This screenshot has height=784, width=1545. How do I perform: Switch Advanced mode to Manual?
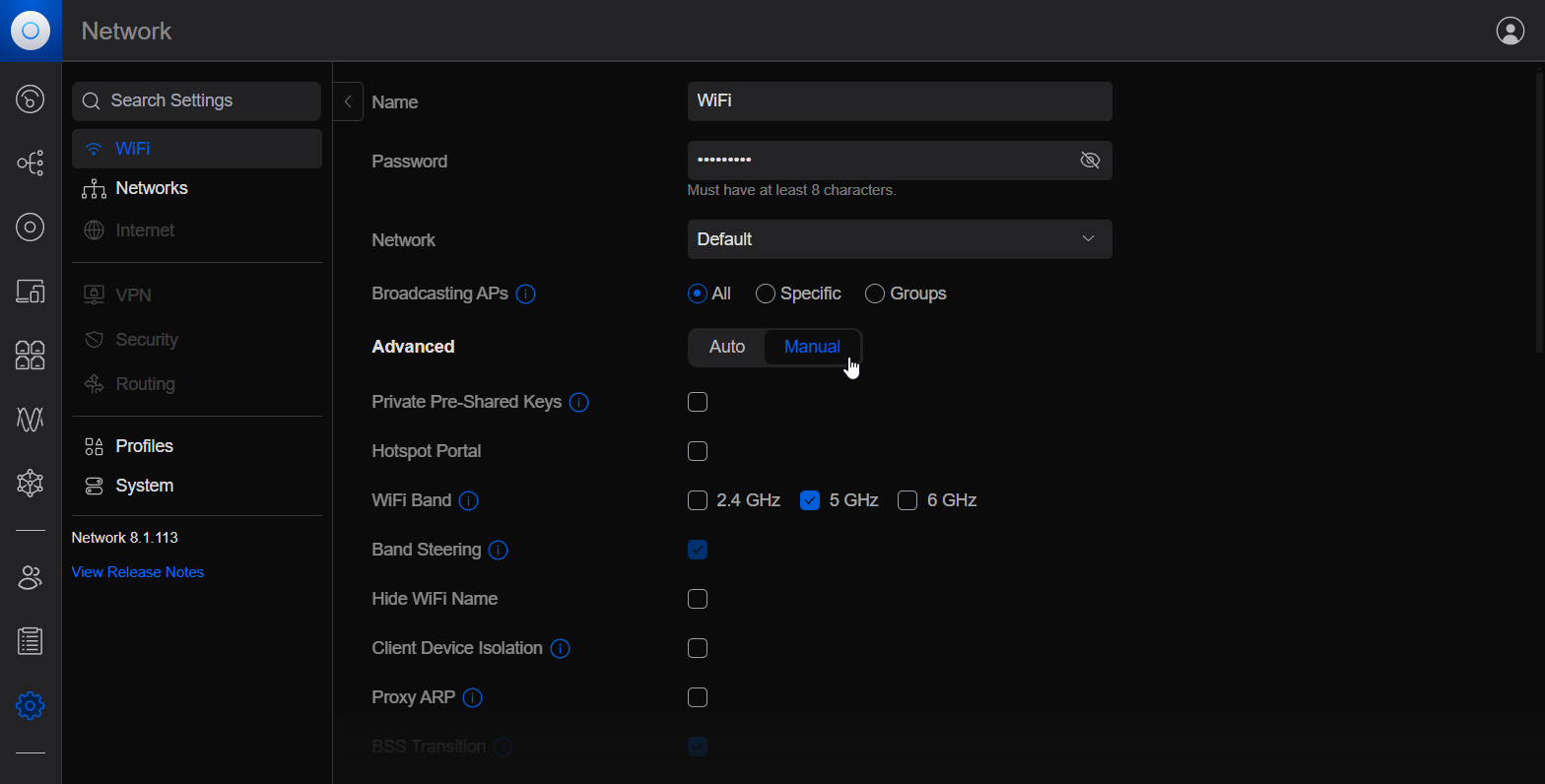[812, 347]
